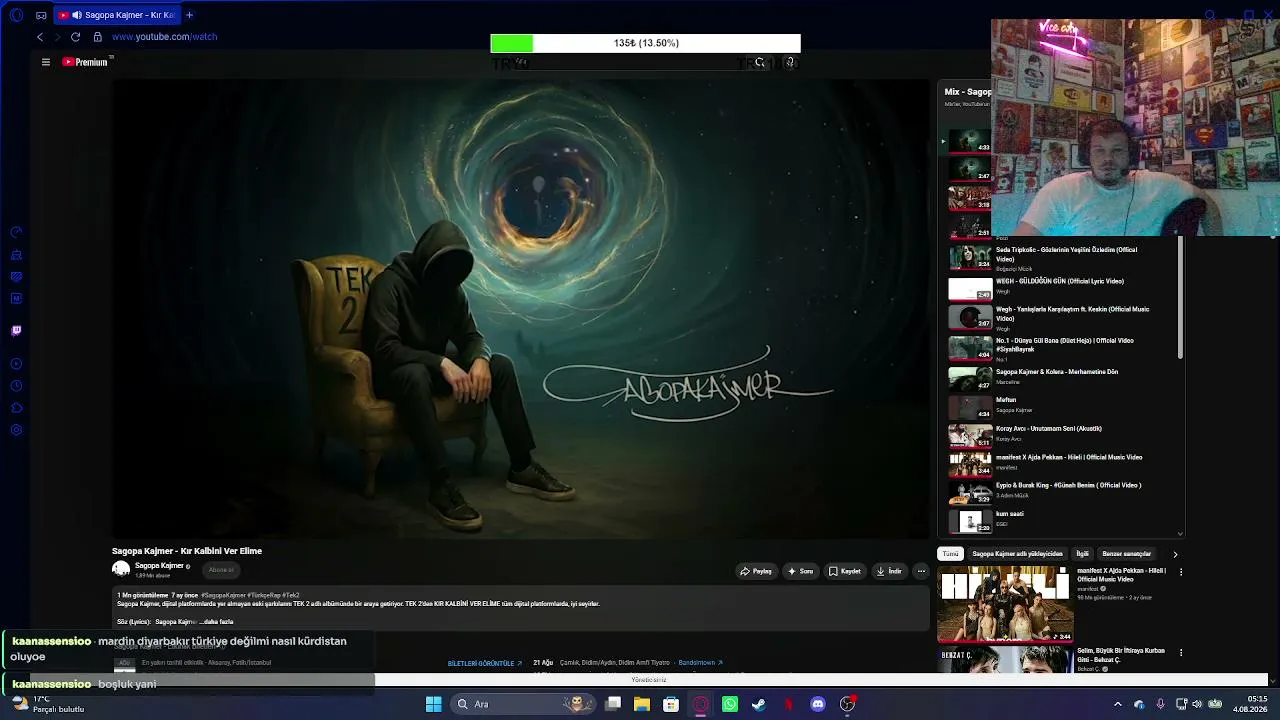Select 'Sagopa Kajmer adlı yükleyiciden' chip
The width and height of the screenshot is (1280, 720).
(1017, 553)
